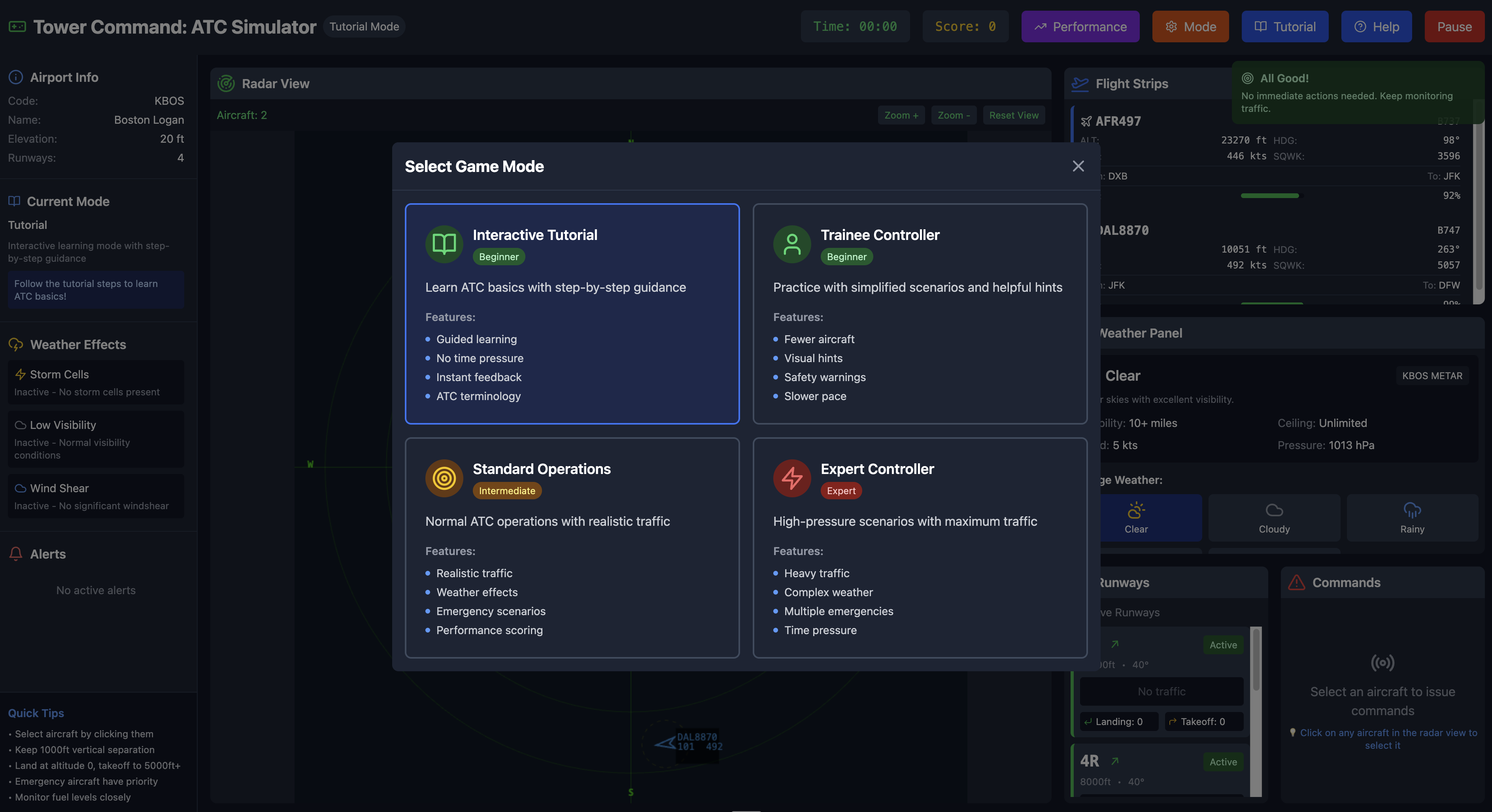Viewport: 1492px width, 812px height.
Task: Choose the Standard Operations game mode
Action: click(x=572, y=547)
